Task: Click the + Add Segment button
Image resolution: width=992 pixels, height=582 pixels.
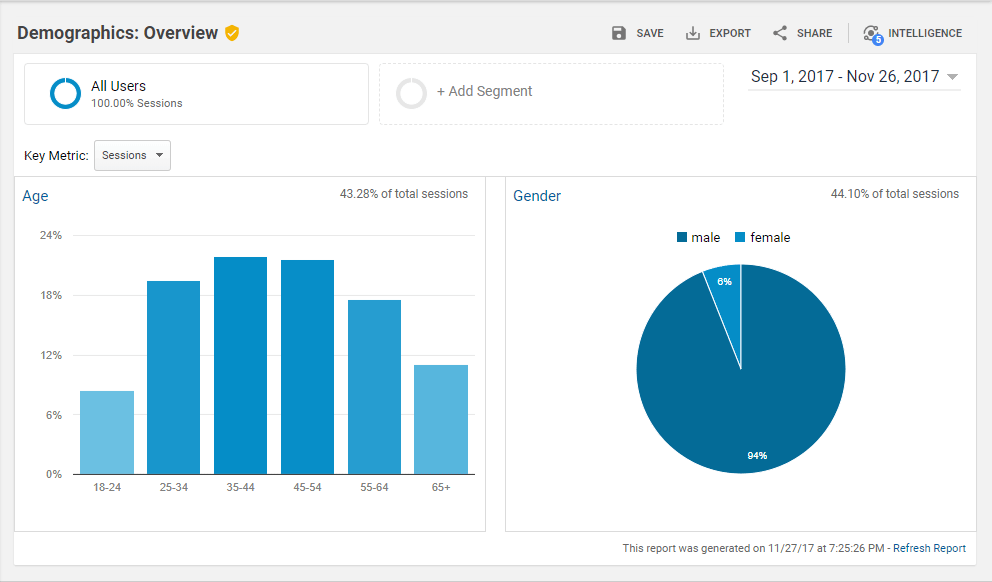Action: (484, 91)
